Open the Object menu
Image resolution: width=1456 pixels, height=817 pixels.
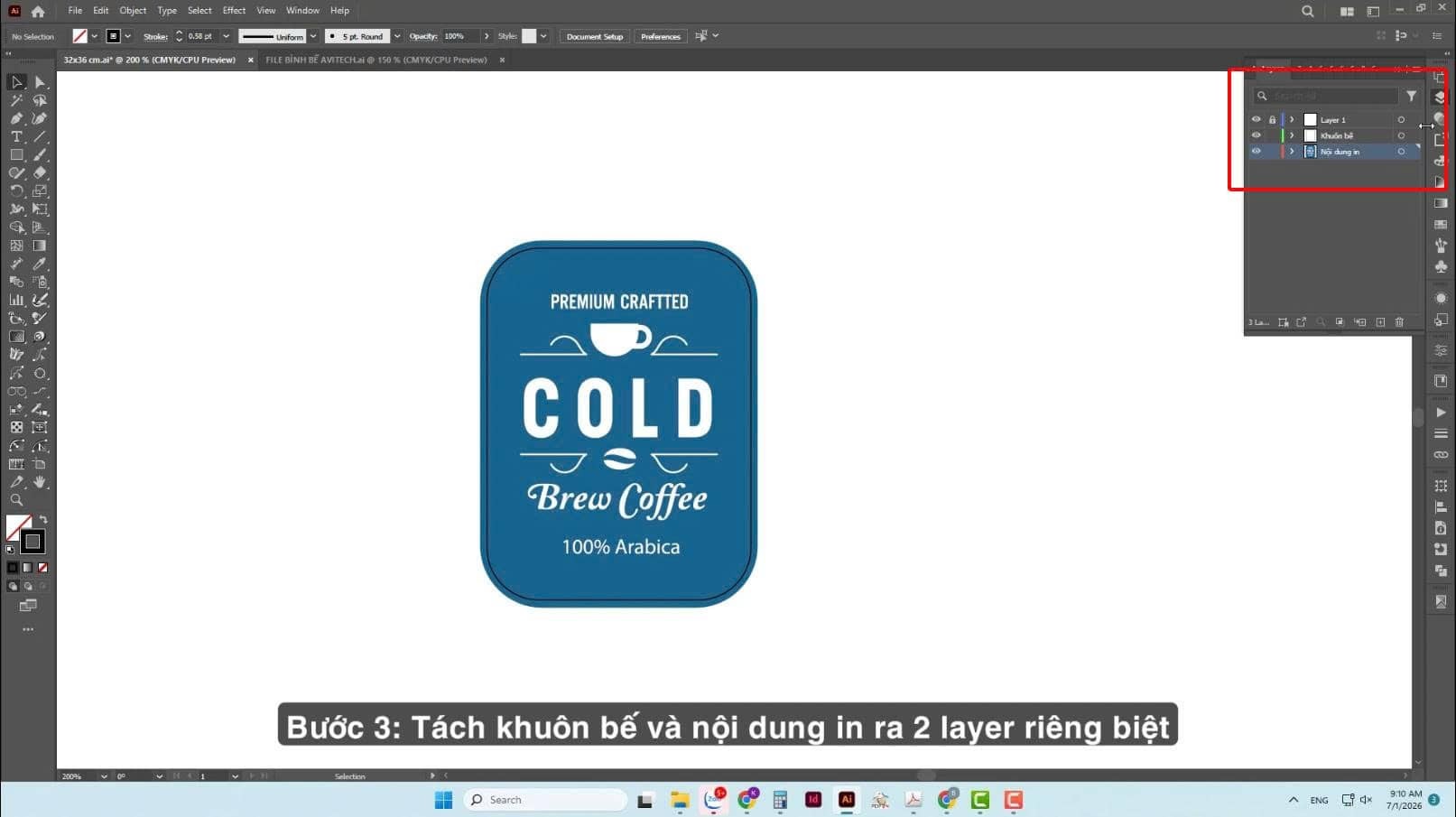(133, 11)
